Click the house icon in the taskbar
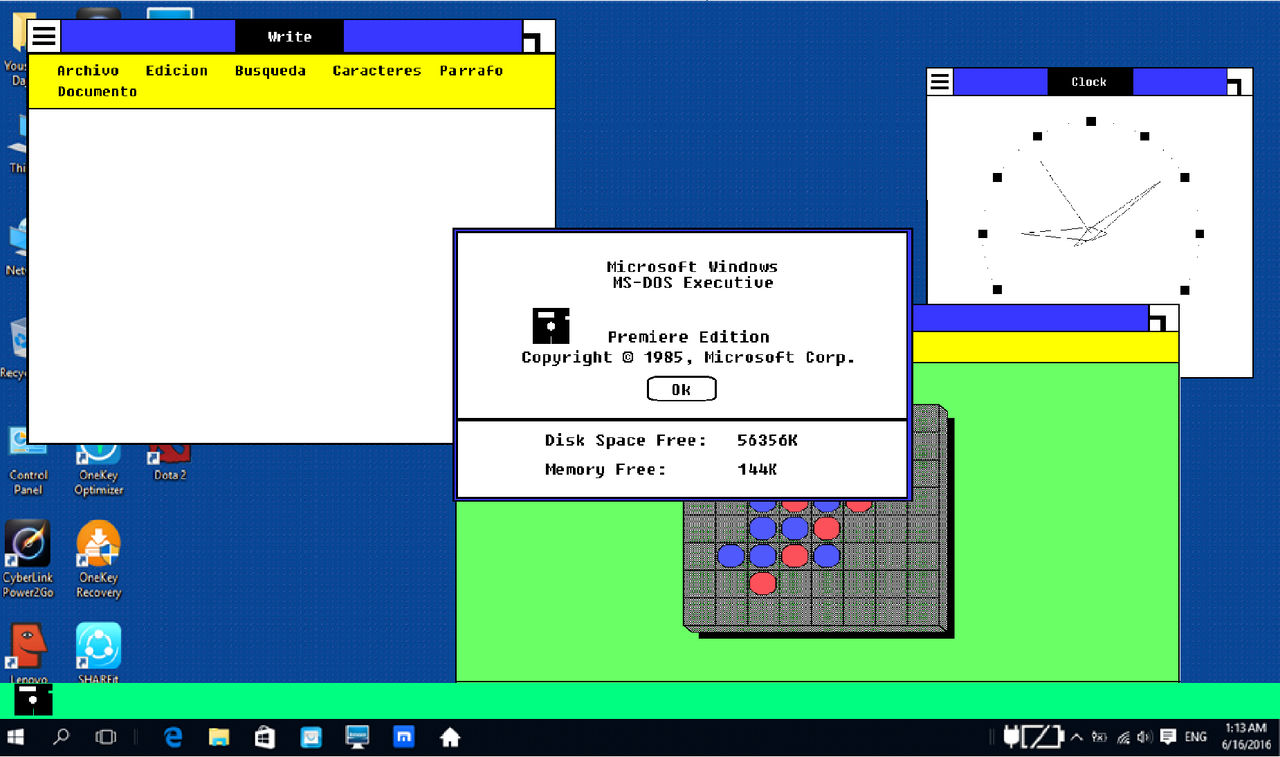Image resolution: width=1280 pixels, height=757 pixels. point(450,737)
